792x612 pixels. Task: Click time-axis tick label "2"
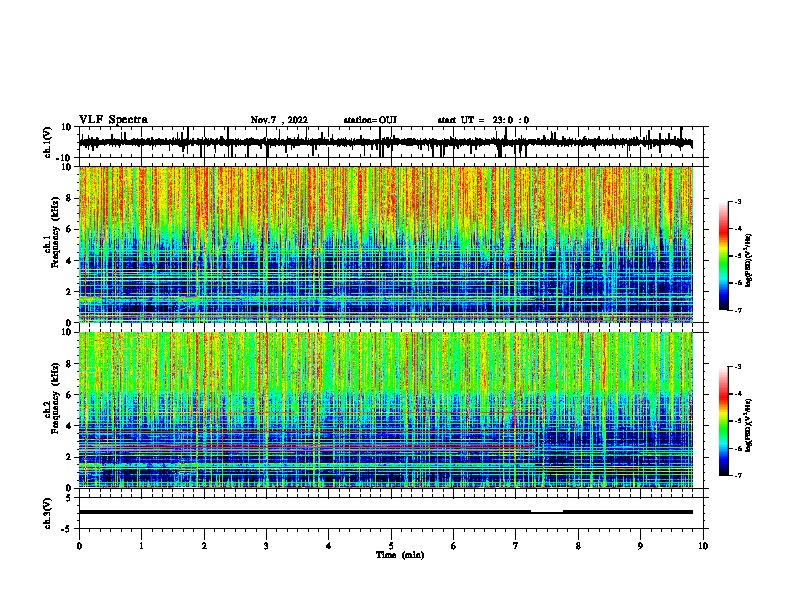(x=204, y=546)
